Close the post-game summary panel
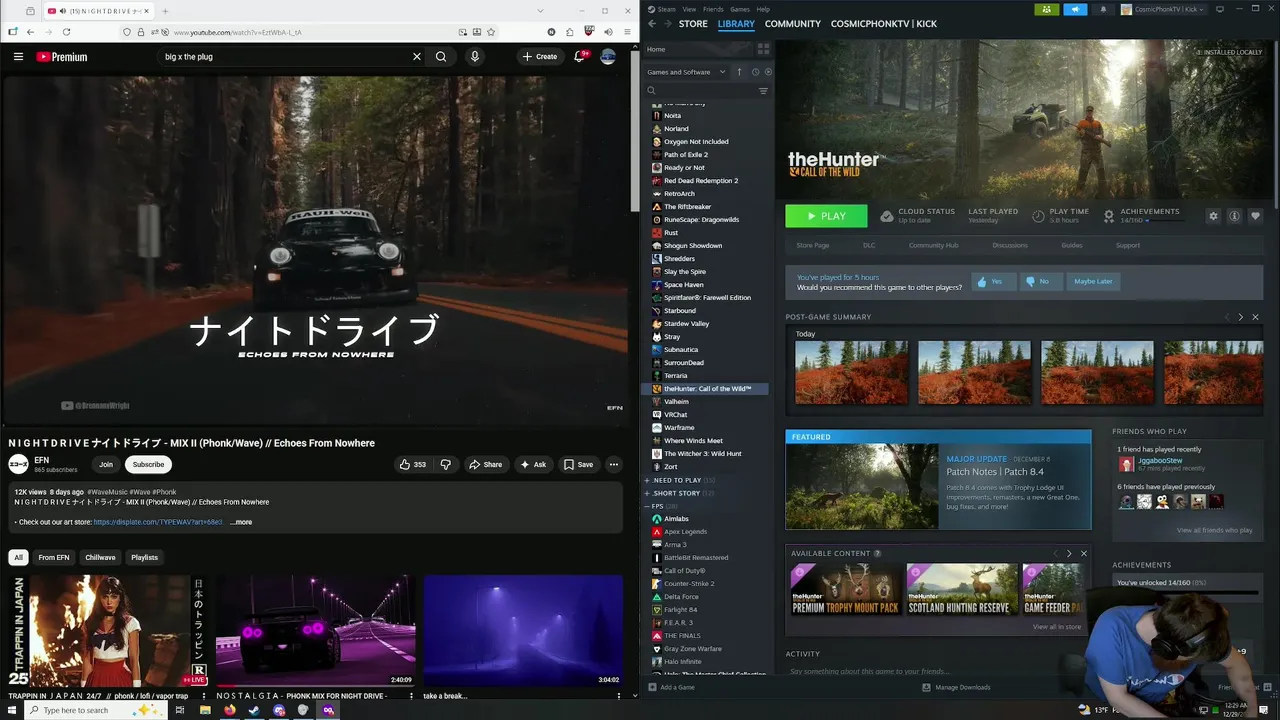The height and width of the screenshot is (720, 1280). 1255,317
